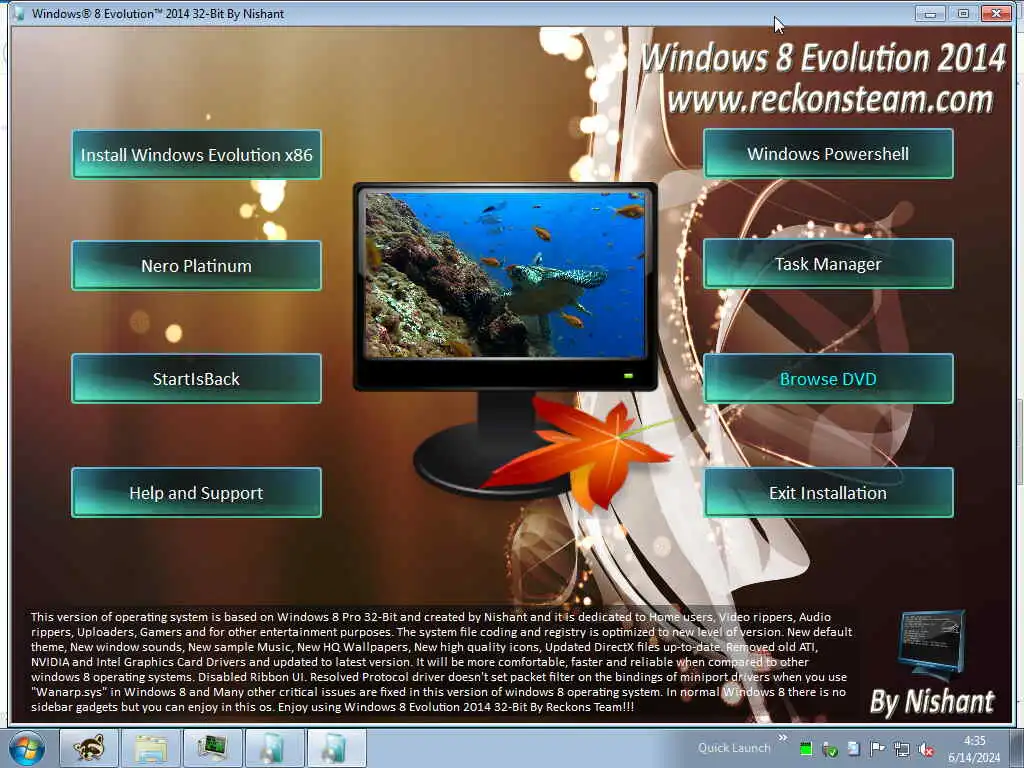Viewport: 1024px width, 768px height.
Task: Open the Windows Start orb
Action: [26, 748]
